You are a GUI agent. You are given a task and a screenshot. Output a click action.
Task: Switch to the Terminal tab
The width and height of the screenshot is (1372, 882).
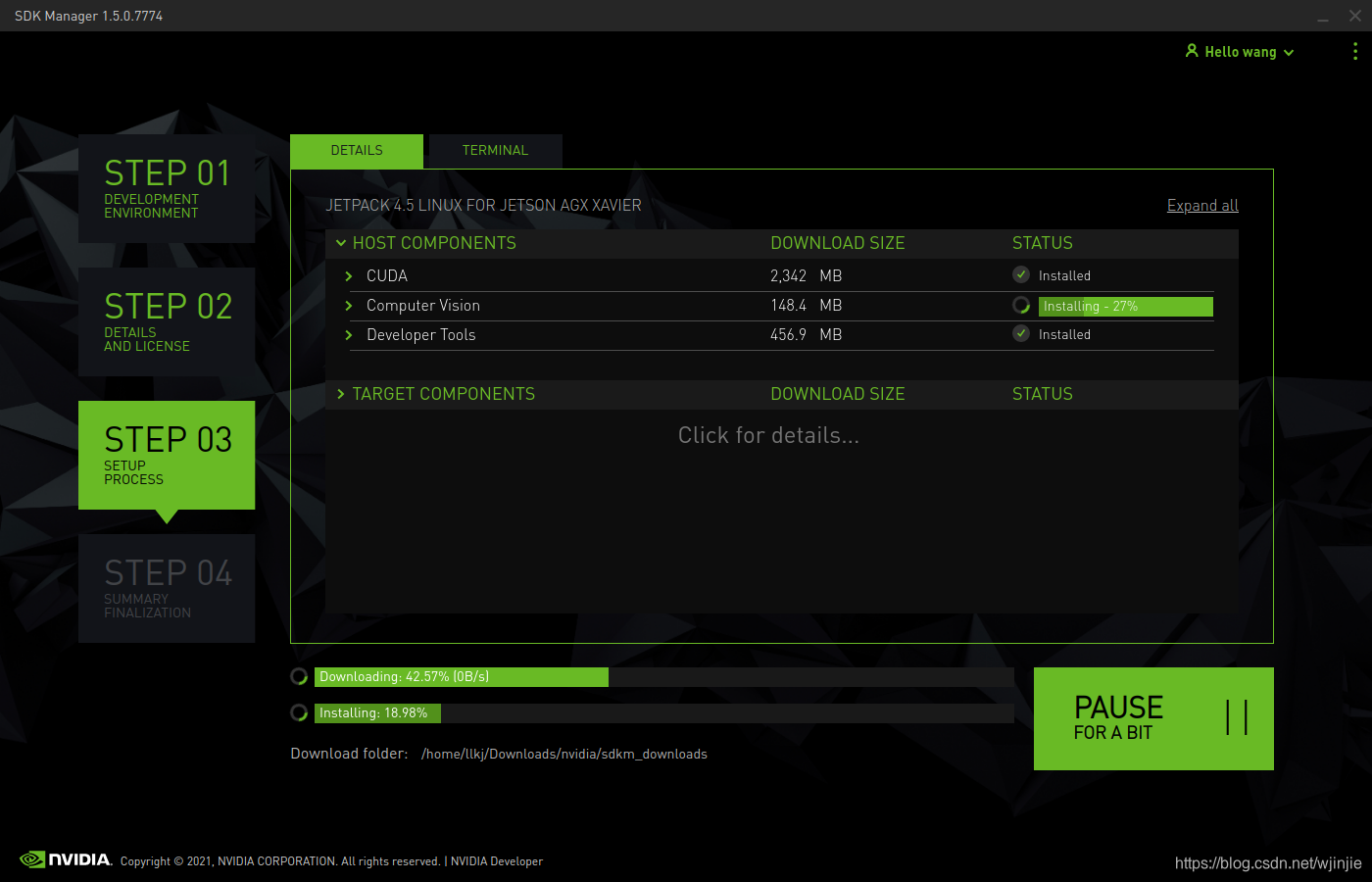point(495,151)
